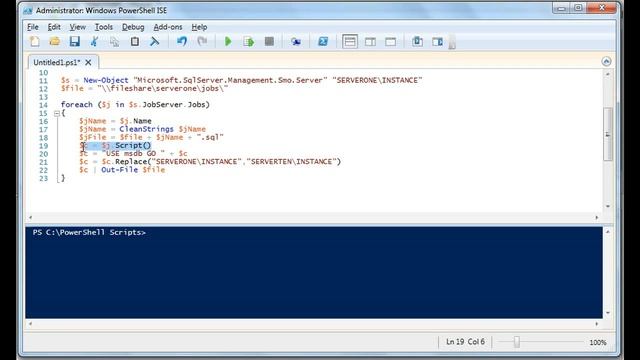Click "CleanStrings" on line 17
This screenshot has height=360, width=640.
[x=146, y=129]
